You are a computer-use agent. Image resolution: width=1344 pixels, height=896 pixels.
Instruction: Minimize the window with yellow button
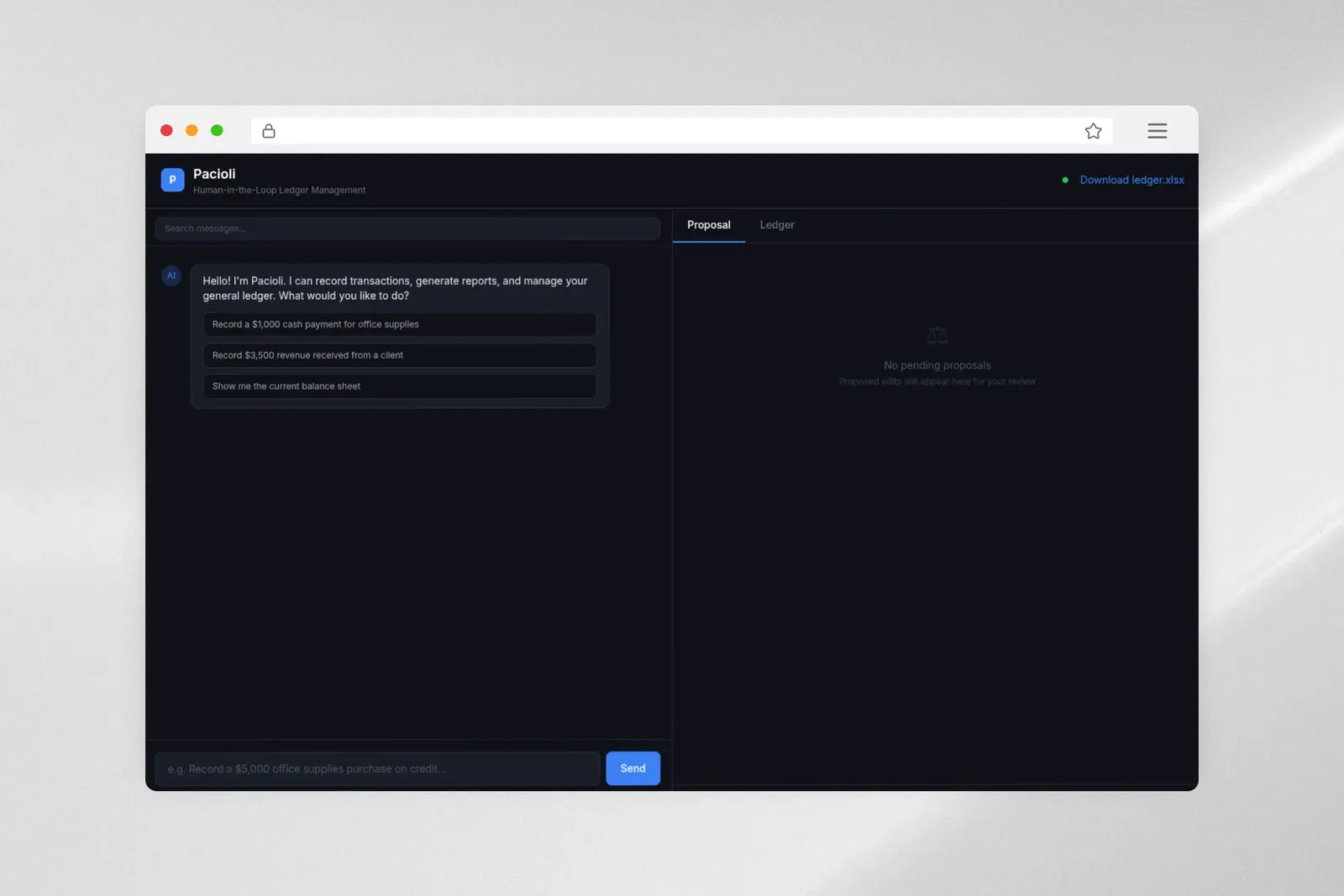click(192, 130)
